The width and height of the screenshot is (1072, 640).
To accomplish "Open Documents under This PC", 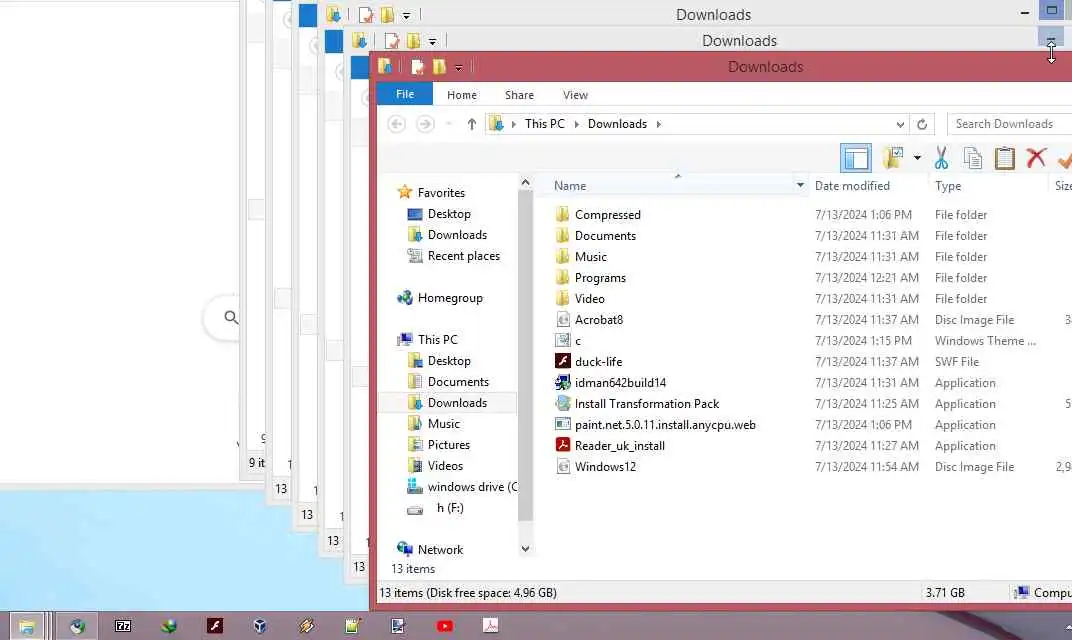I will point(457,382).
